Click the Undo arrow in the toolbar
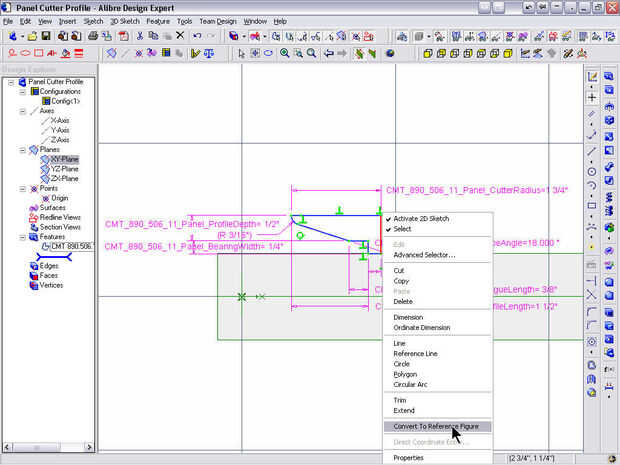 pos(198,36)
